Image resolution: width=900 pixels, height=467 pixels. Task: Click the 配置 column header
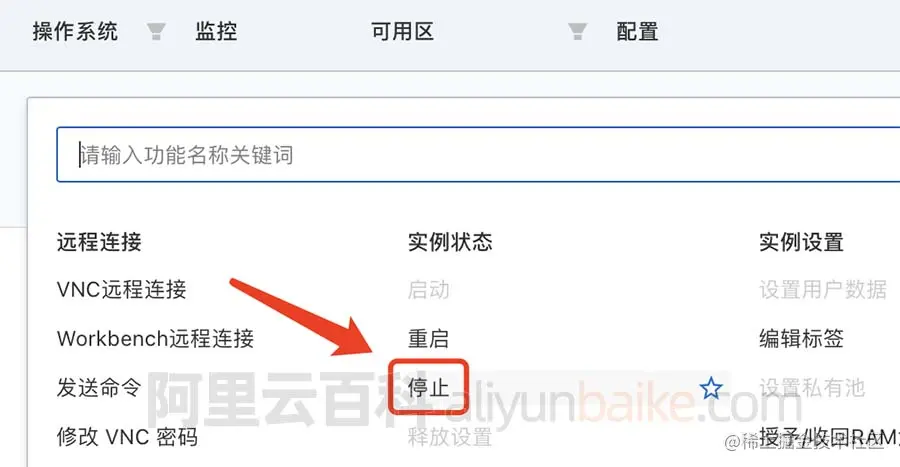(x=637, y=31)
